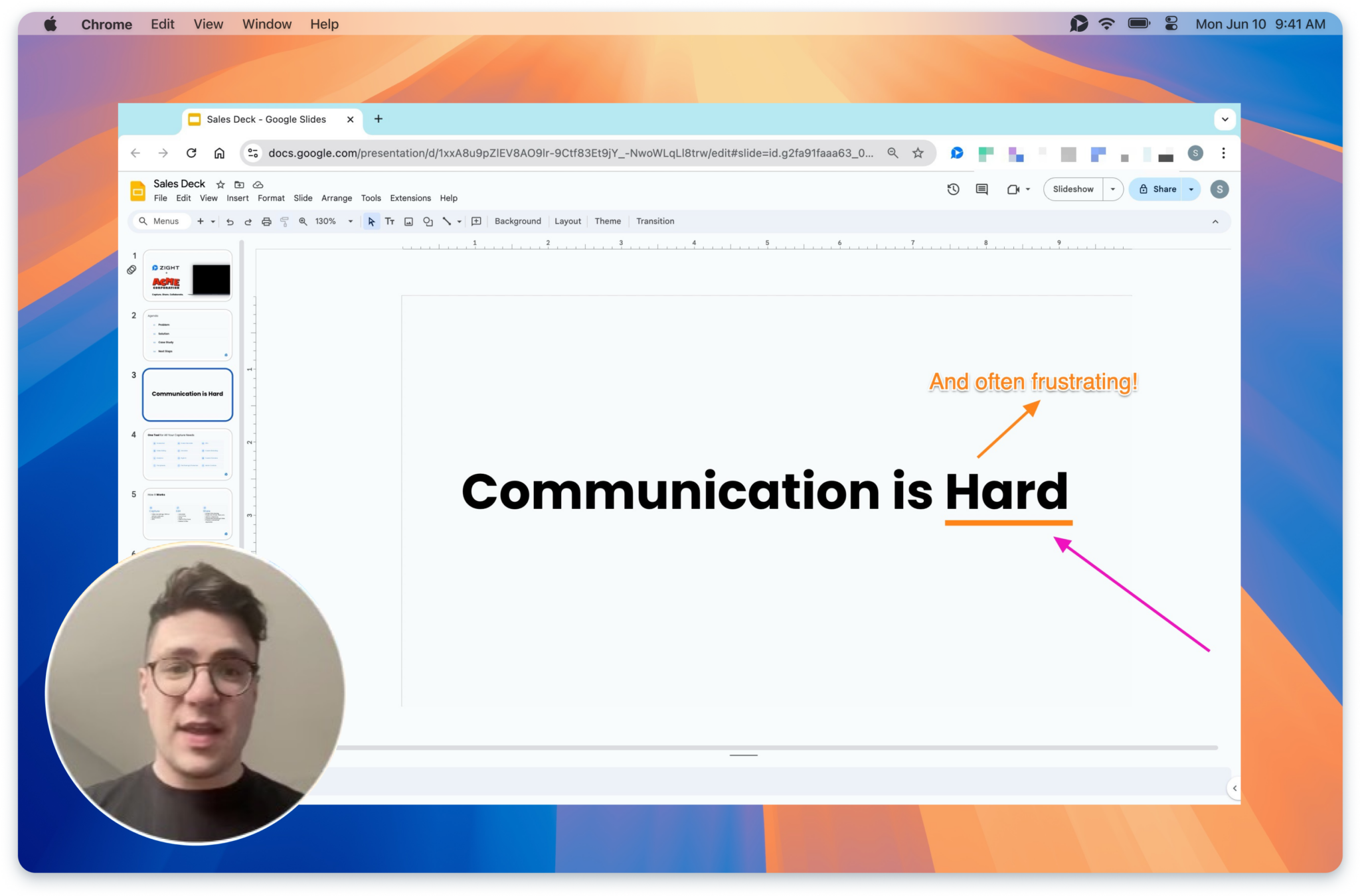Click the text selection tool icon

pyautogui.click(x=389, y=221)
